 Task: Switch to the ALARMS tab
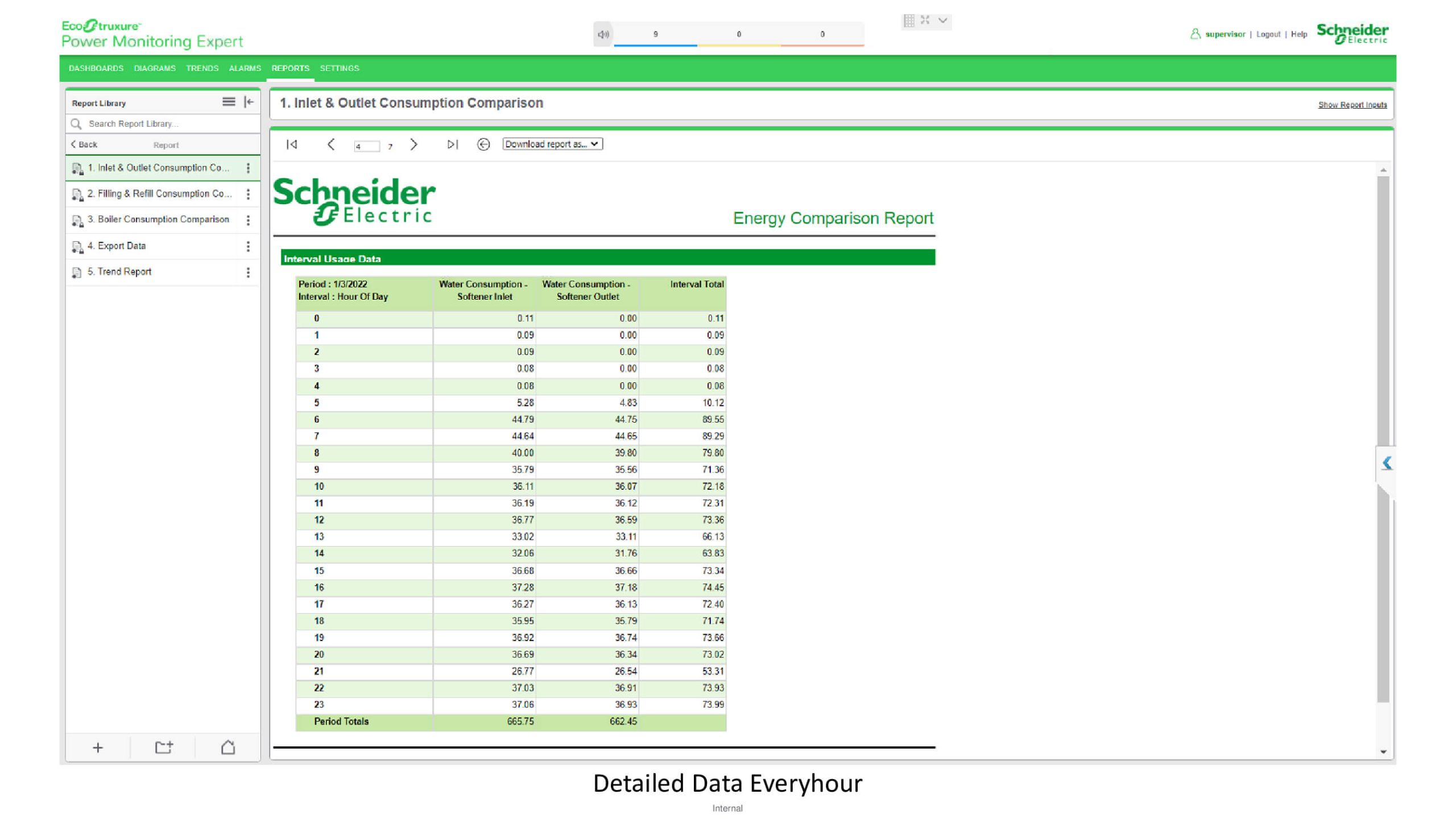(x=245, y=68)
